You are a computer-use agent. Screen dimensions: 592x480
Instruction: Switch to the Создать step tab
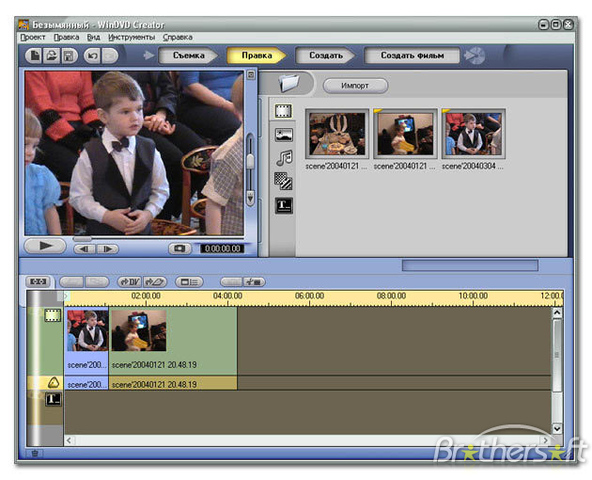(325, 56)
